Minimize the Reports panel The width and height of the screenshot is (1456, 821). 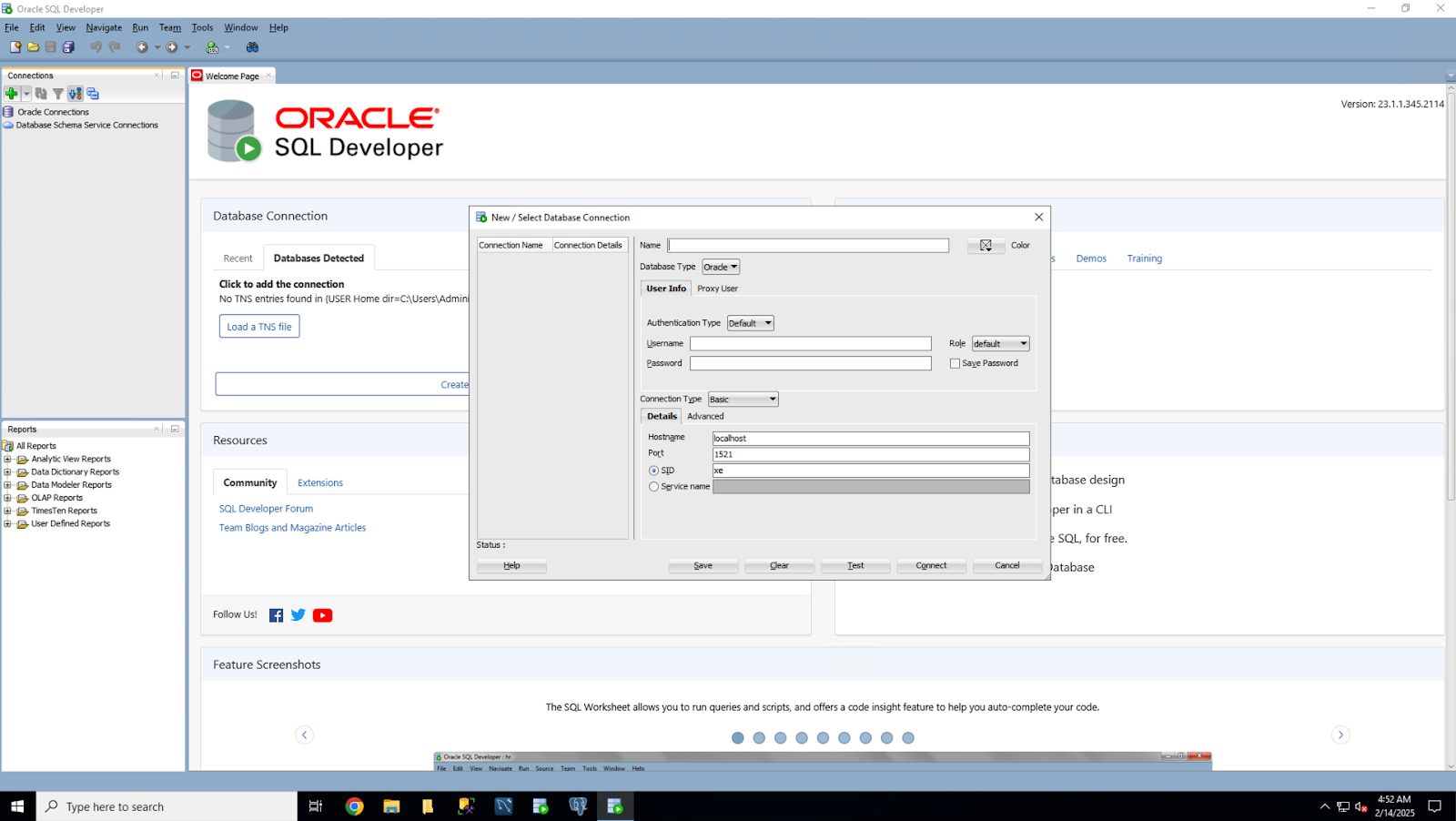(175, 429)
